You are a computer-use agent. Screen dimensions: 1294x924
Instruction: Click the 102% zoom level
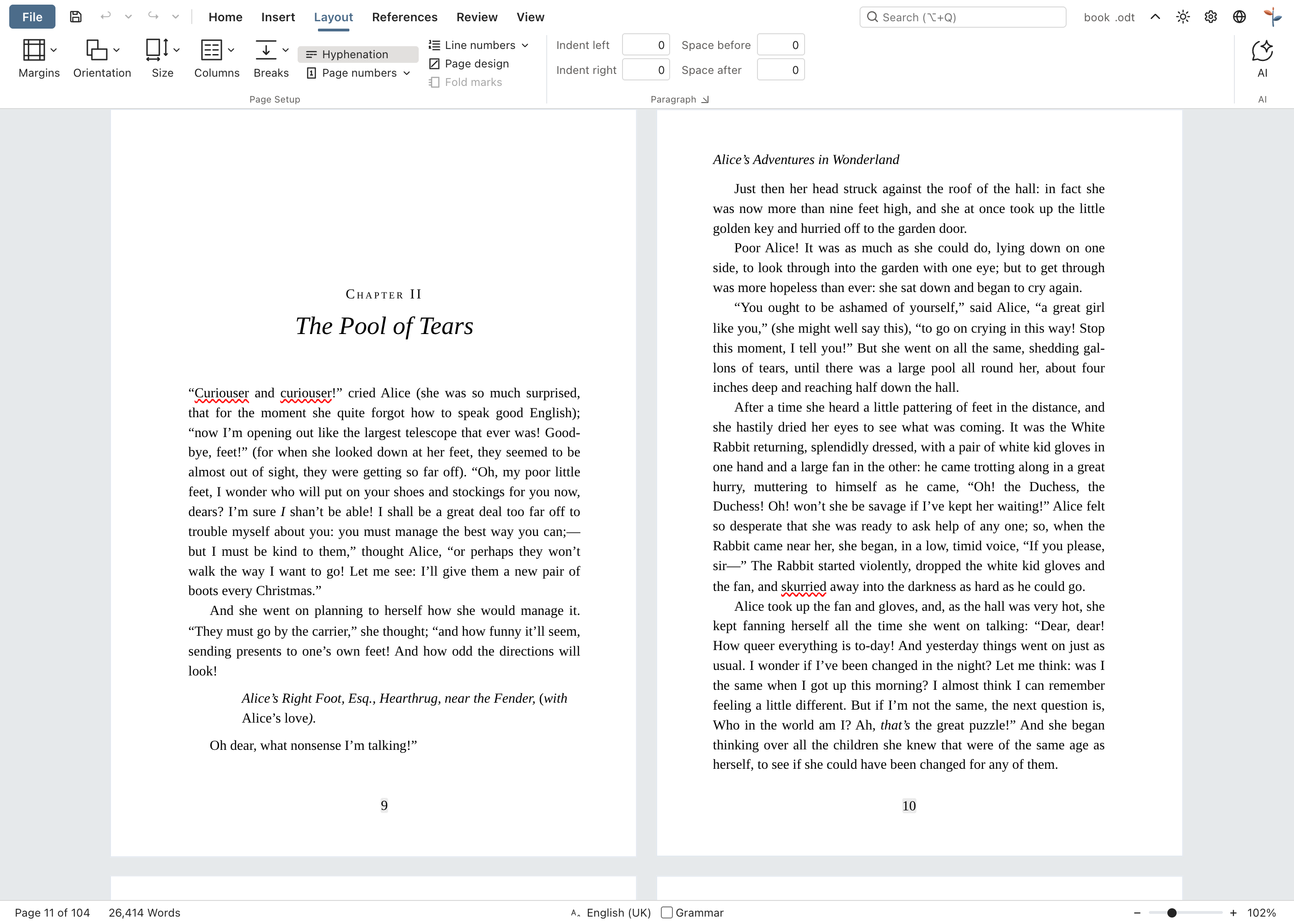tap(1262, 912)
